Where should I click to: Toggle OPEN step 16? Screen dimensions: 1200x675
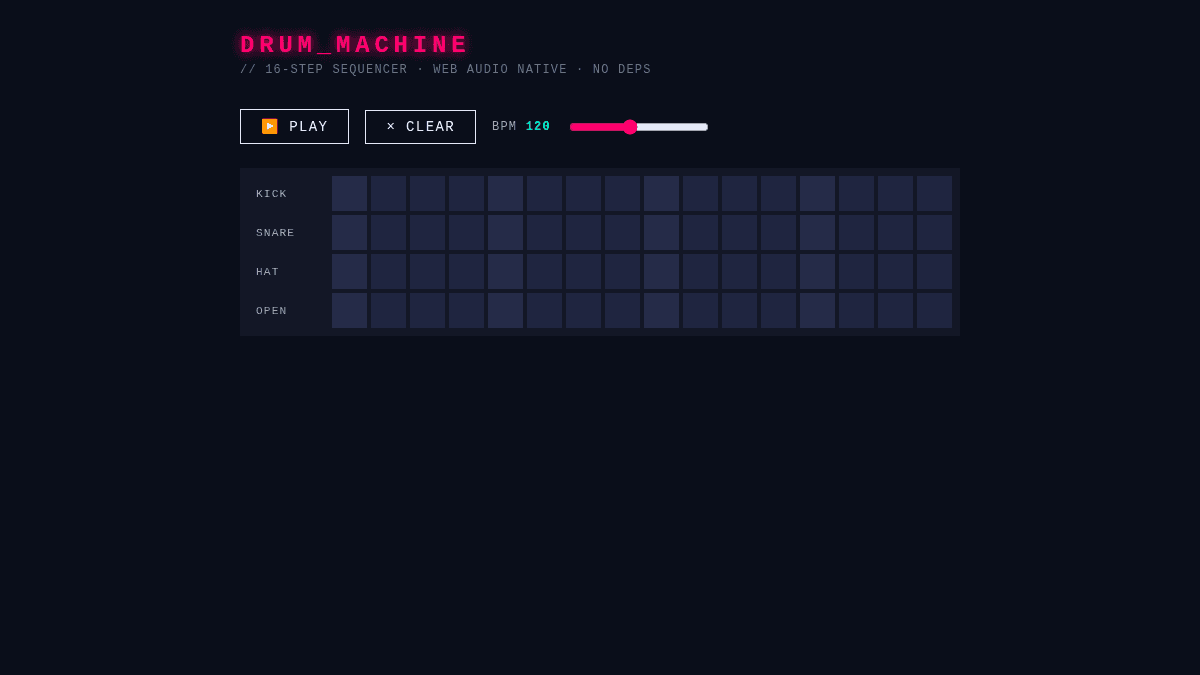click(934, 310)
